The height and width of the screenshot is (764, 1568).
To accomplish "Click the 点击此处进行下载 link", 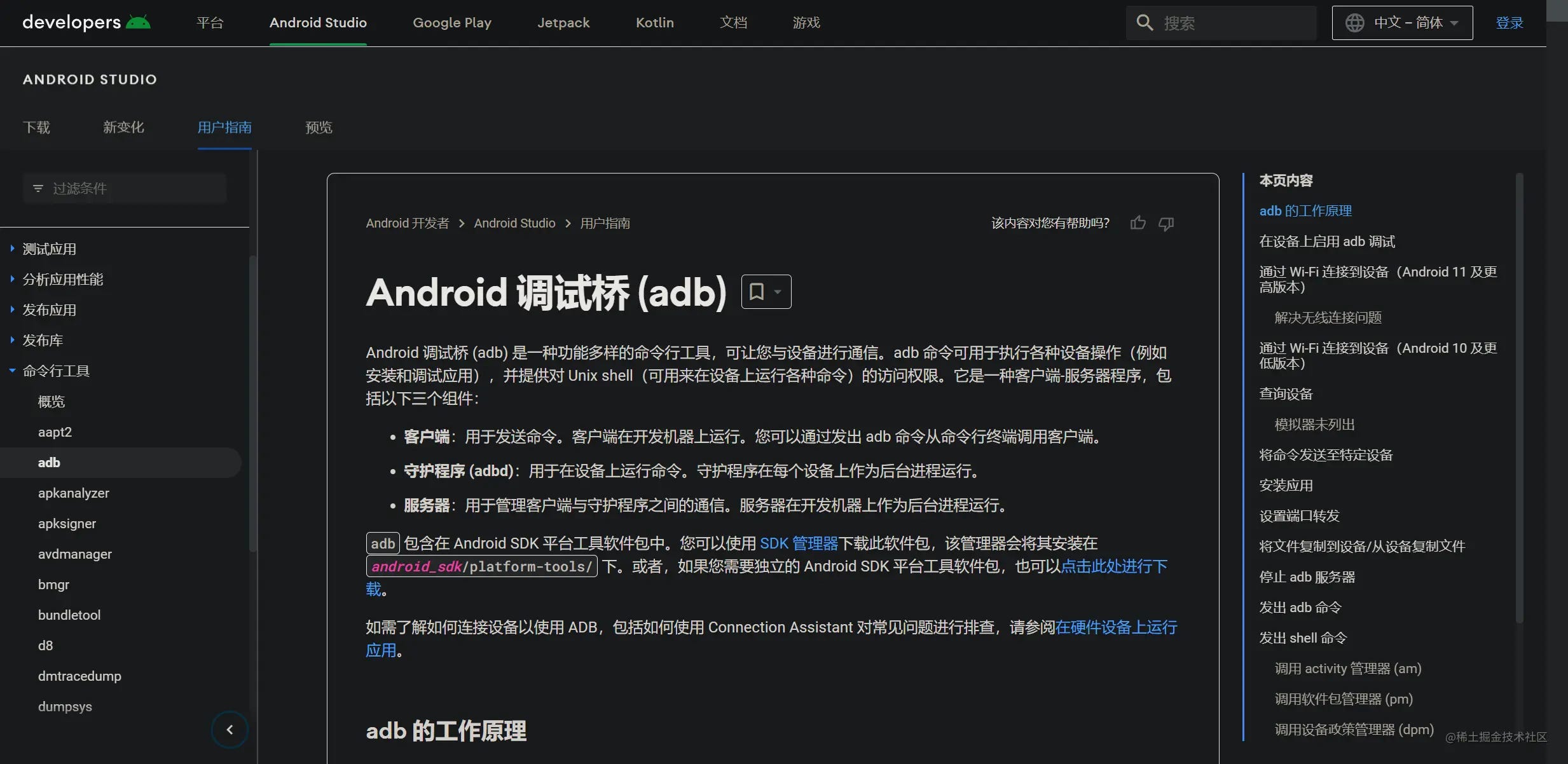I will click(x=1114, y=566).
